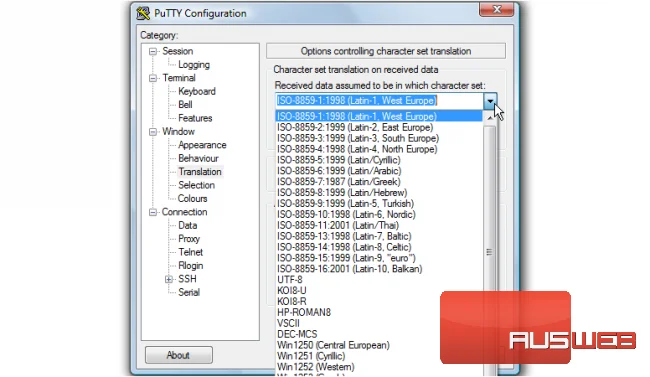Collapse the Connection tree node
The width and height of the screenshot is (650, 377).
[x=153, y=212]
